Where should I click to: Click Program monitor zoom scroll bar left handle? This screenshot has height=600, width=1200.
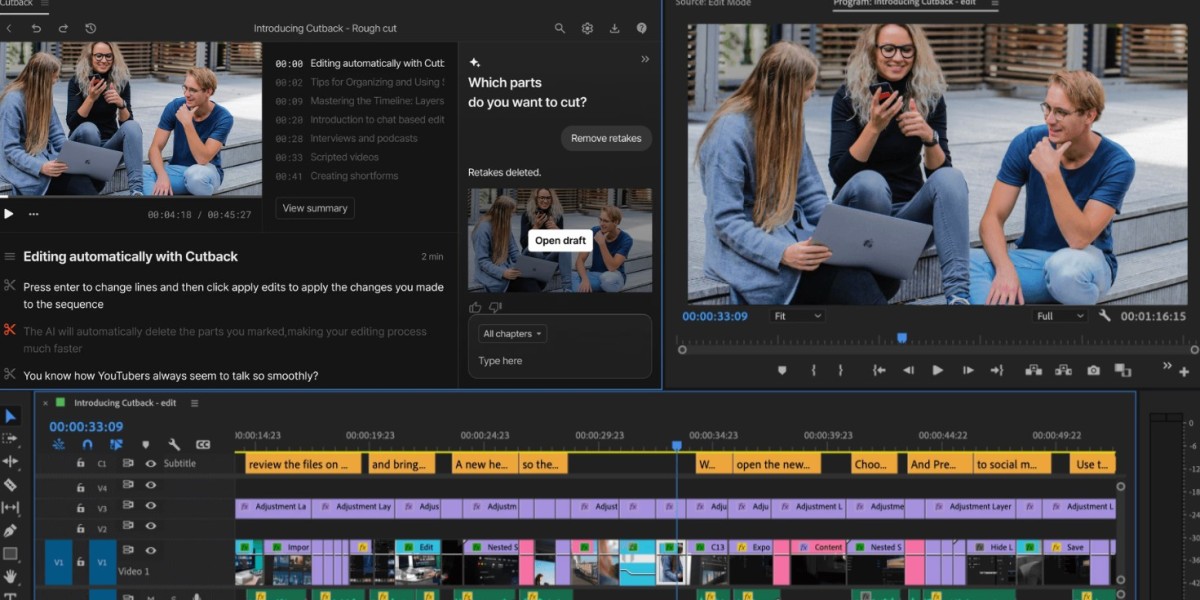click(682, 350)
